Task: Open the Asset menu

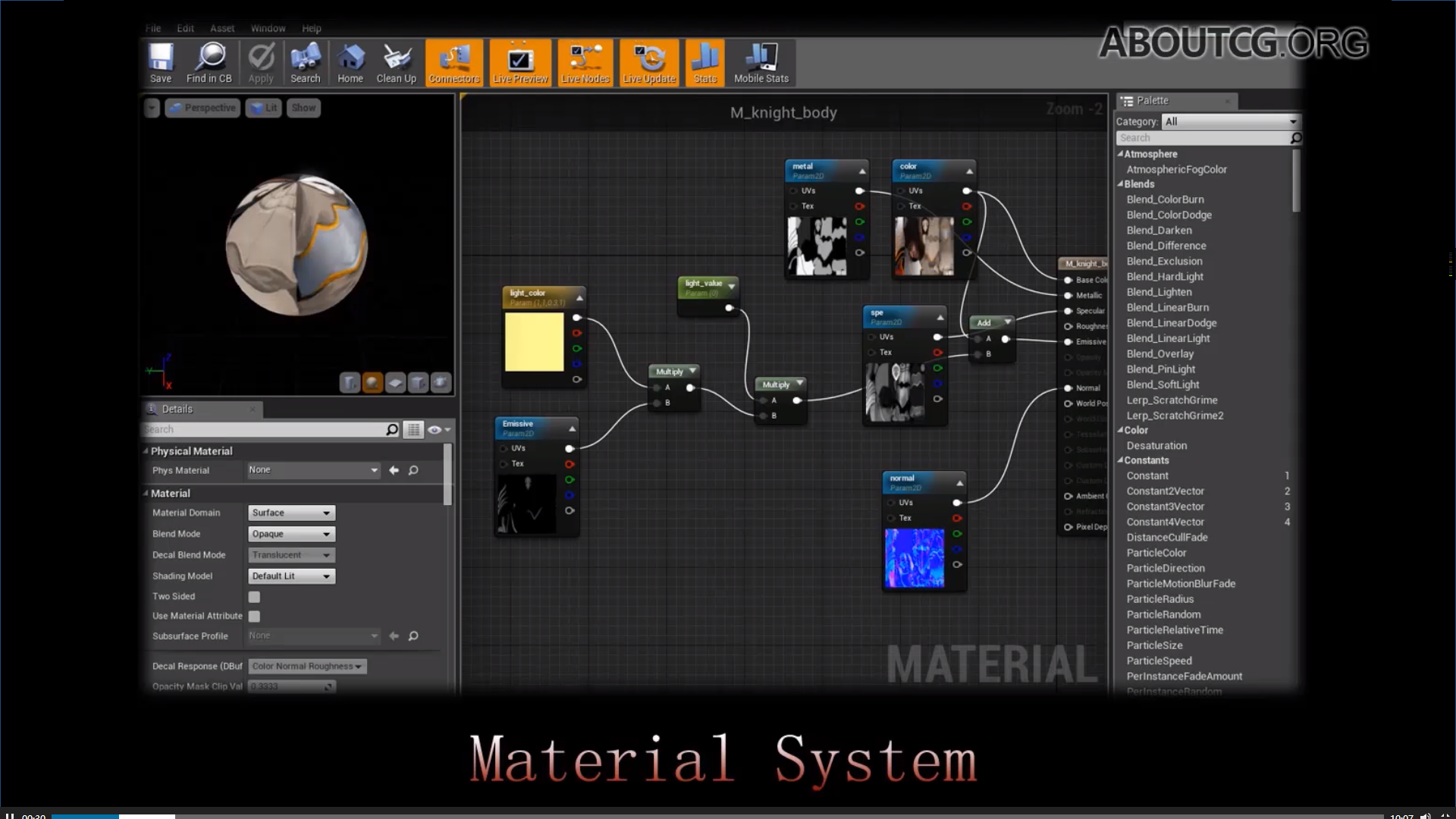Action: pyautogui.click(x=222, y=28)
